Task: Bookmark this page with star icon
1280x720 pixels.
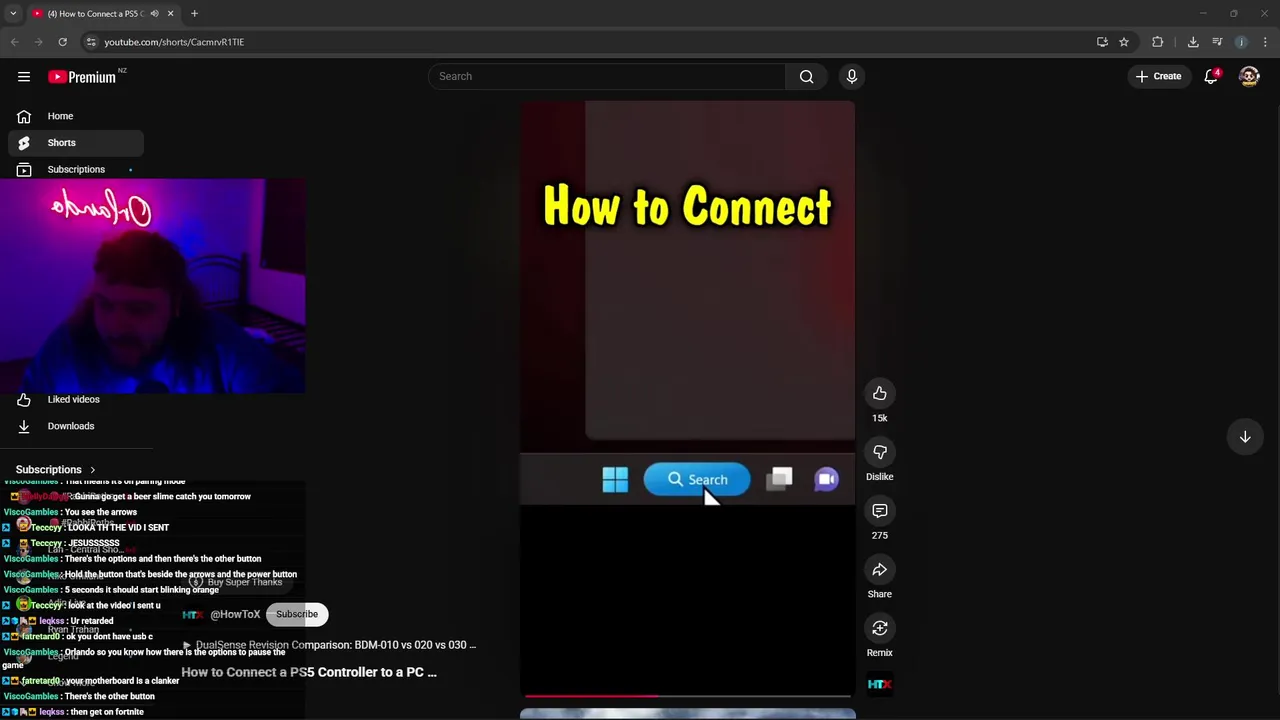Action: [1124, 42]
